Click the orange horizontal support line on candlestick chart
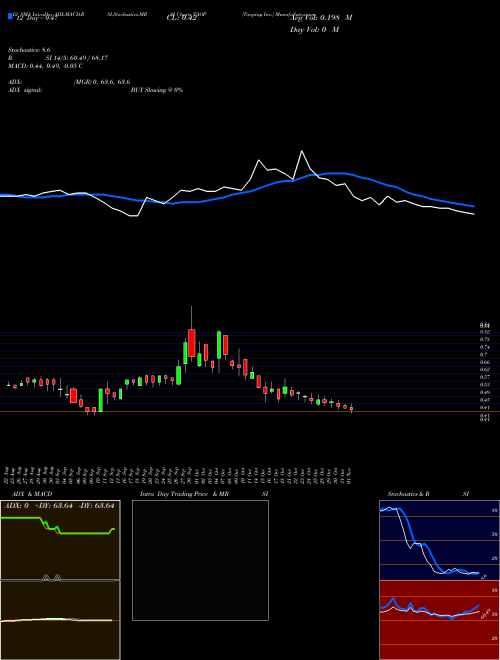 (250, 412)
